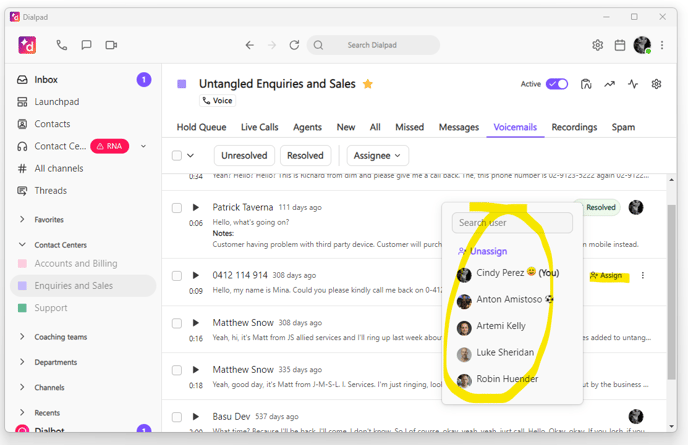Screen dimensions: 688x445
Task: Check the Patrick Taverna voicemail box
Action: click(177, 208)
